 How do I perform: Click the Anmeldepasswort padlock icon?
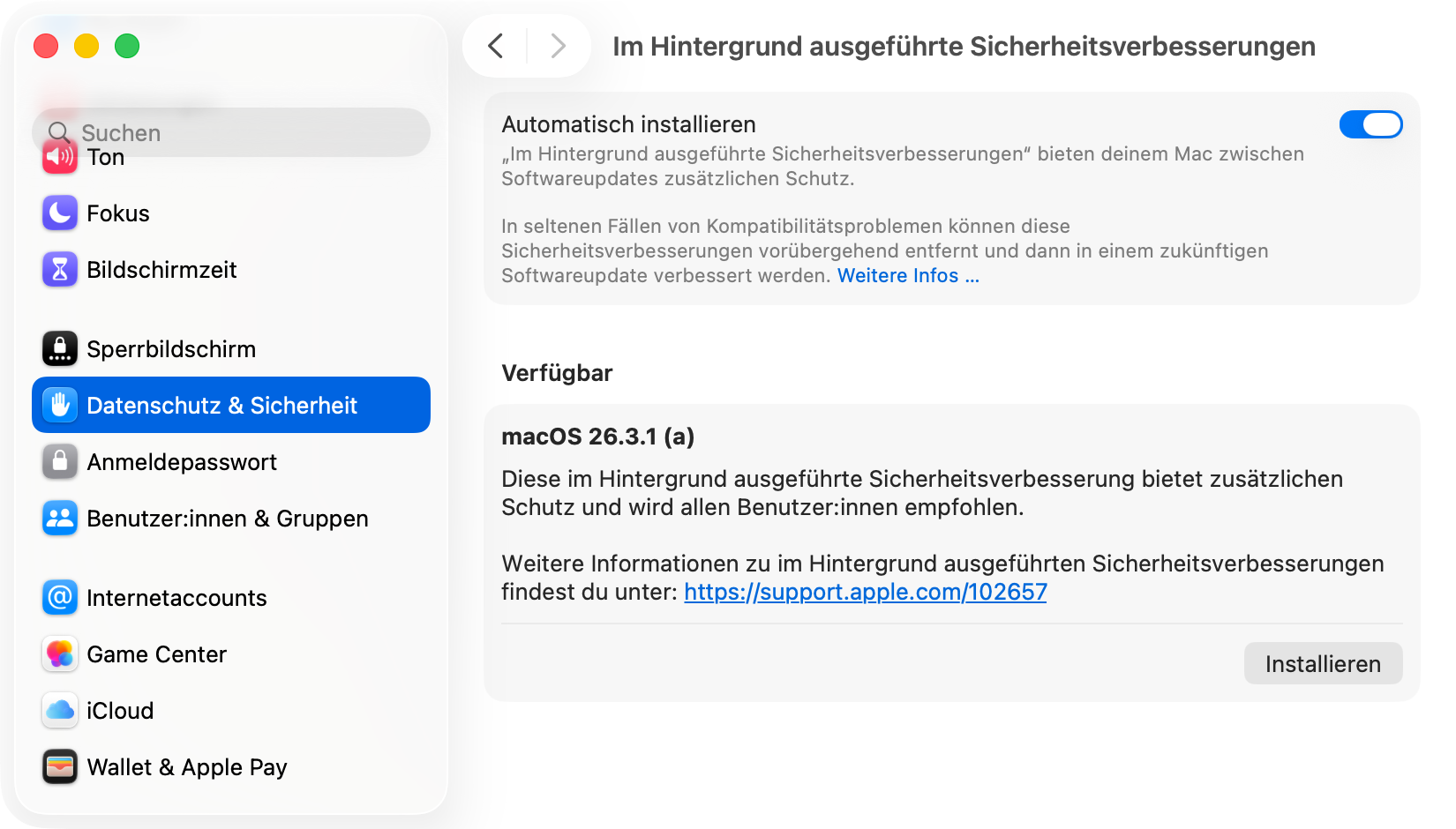(59, 462)
